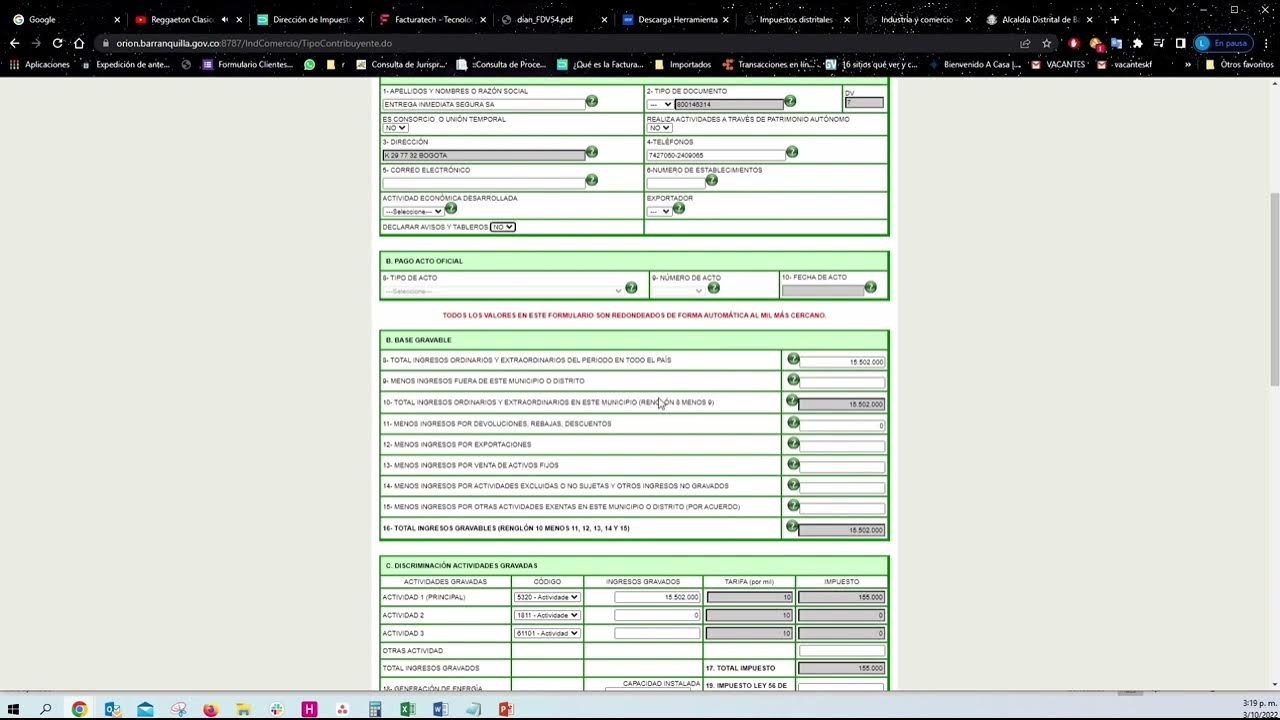Screen dimensions: 1280x720
Task: Open Windows Start menu
Action: click(14, 709)
